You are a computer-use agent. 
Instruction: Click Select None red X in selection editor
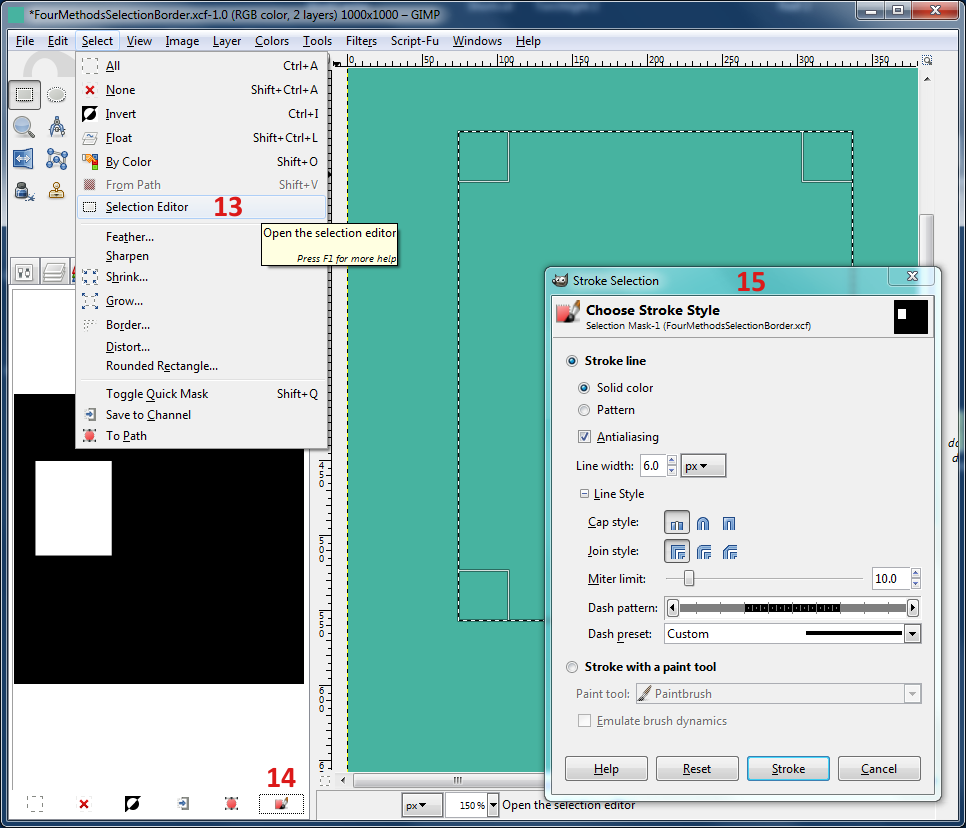84,803
